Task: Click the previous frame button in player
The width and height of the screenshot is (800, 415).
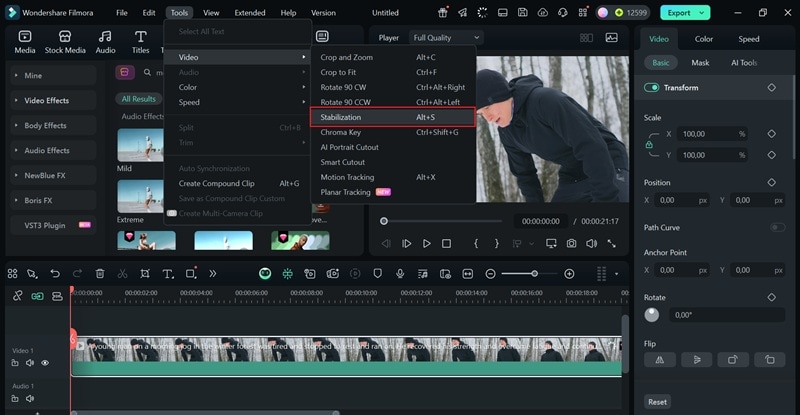Action: tap(386, 243)
